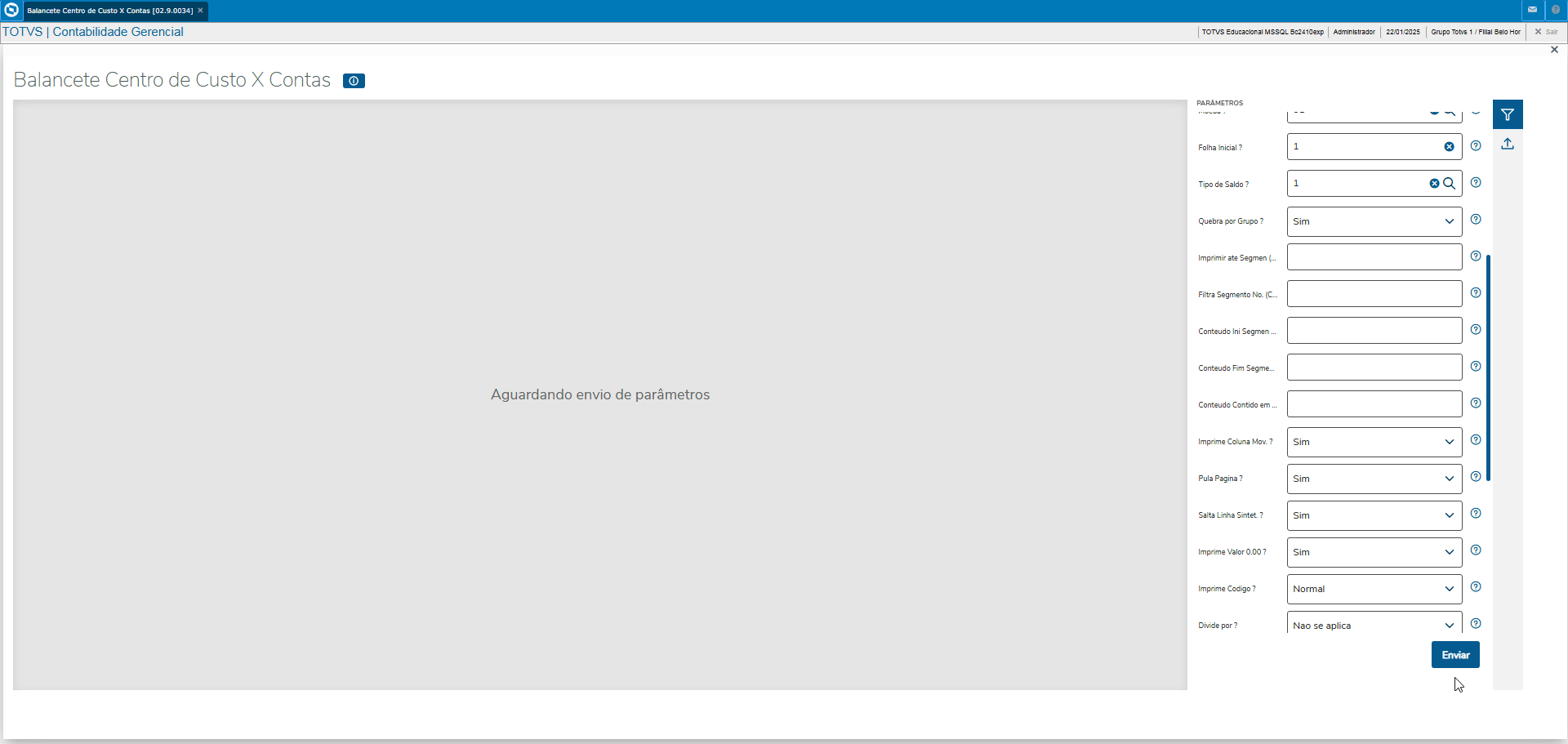Show help for Tipo de Saldo

click(1476, 183)
